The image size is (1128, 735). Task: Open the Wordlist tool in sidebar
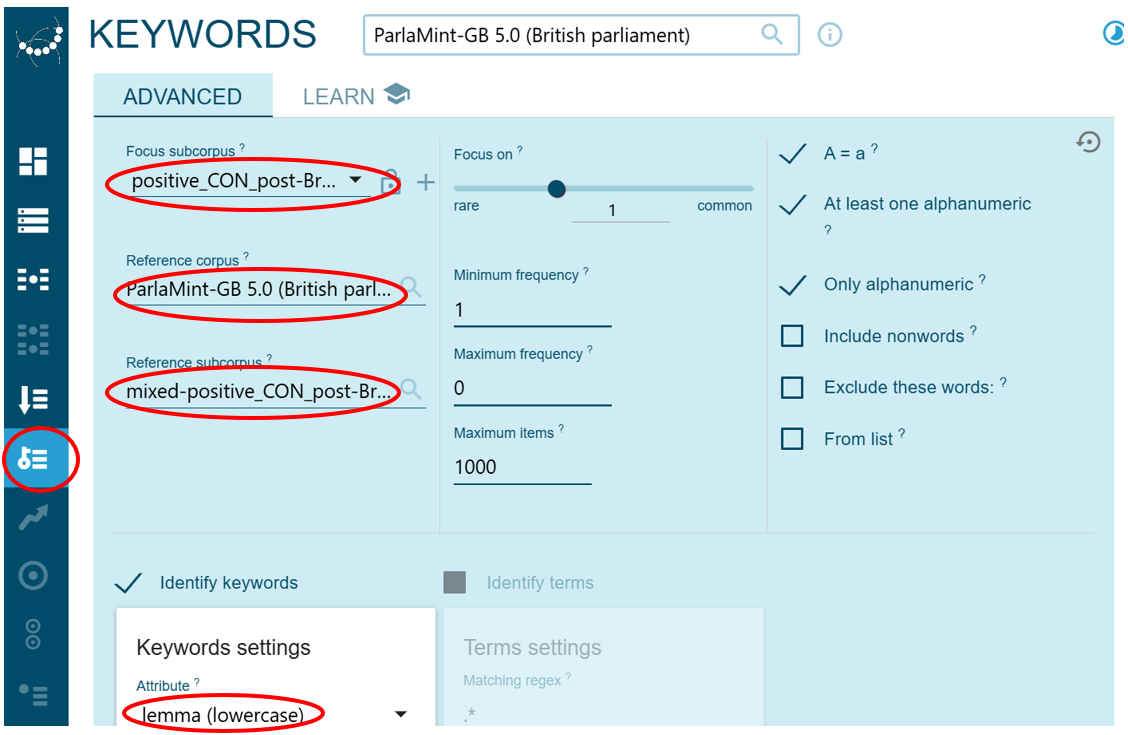tap(33, 400)
